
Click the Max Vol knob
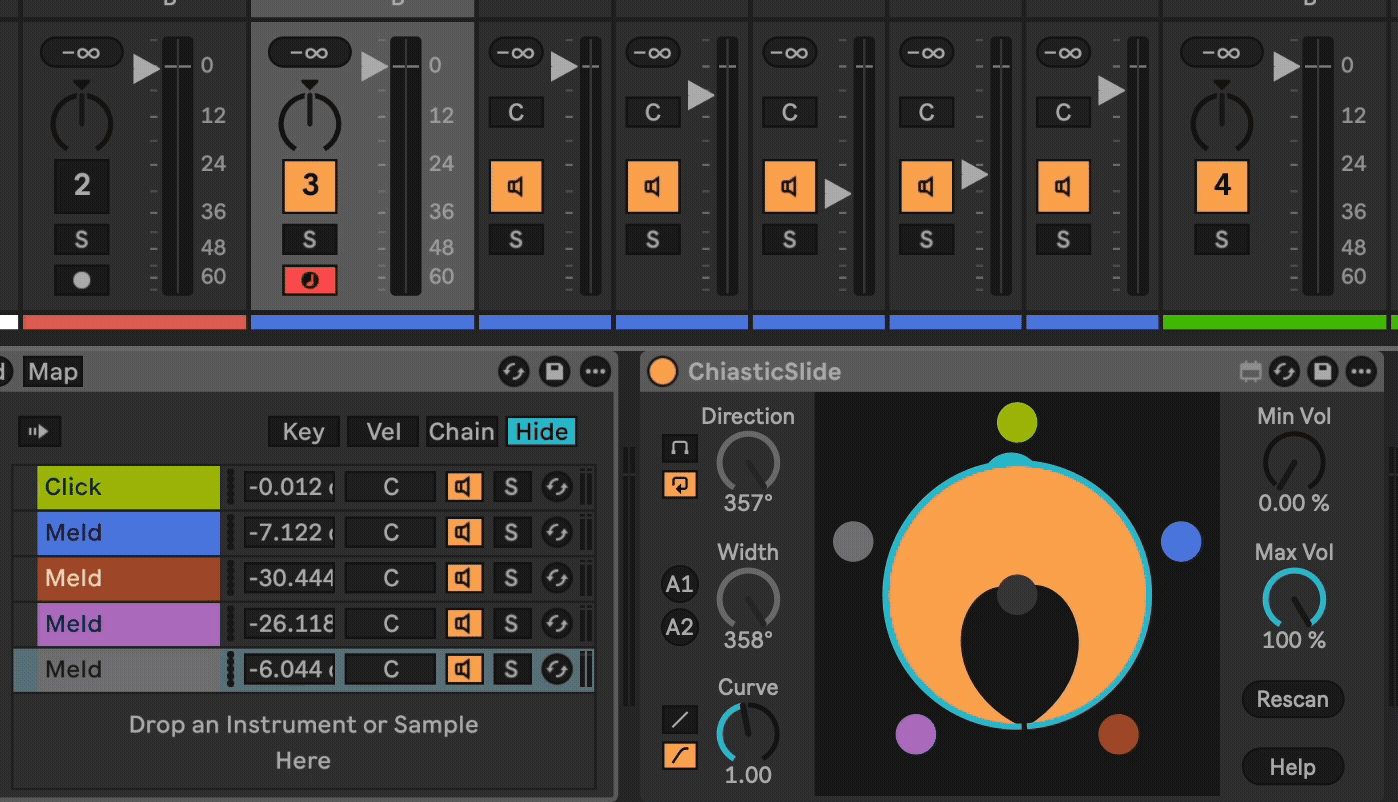[x=1293, y=599]
